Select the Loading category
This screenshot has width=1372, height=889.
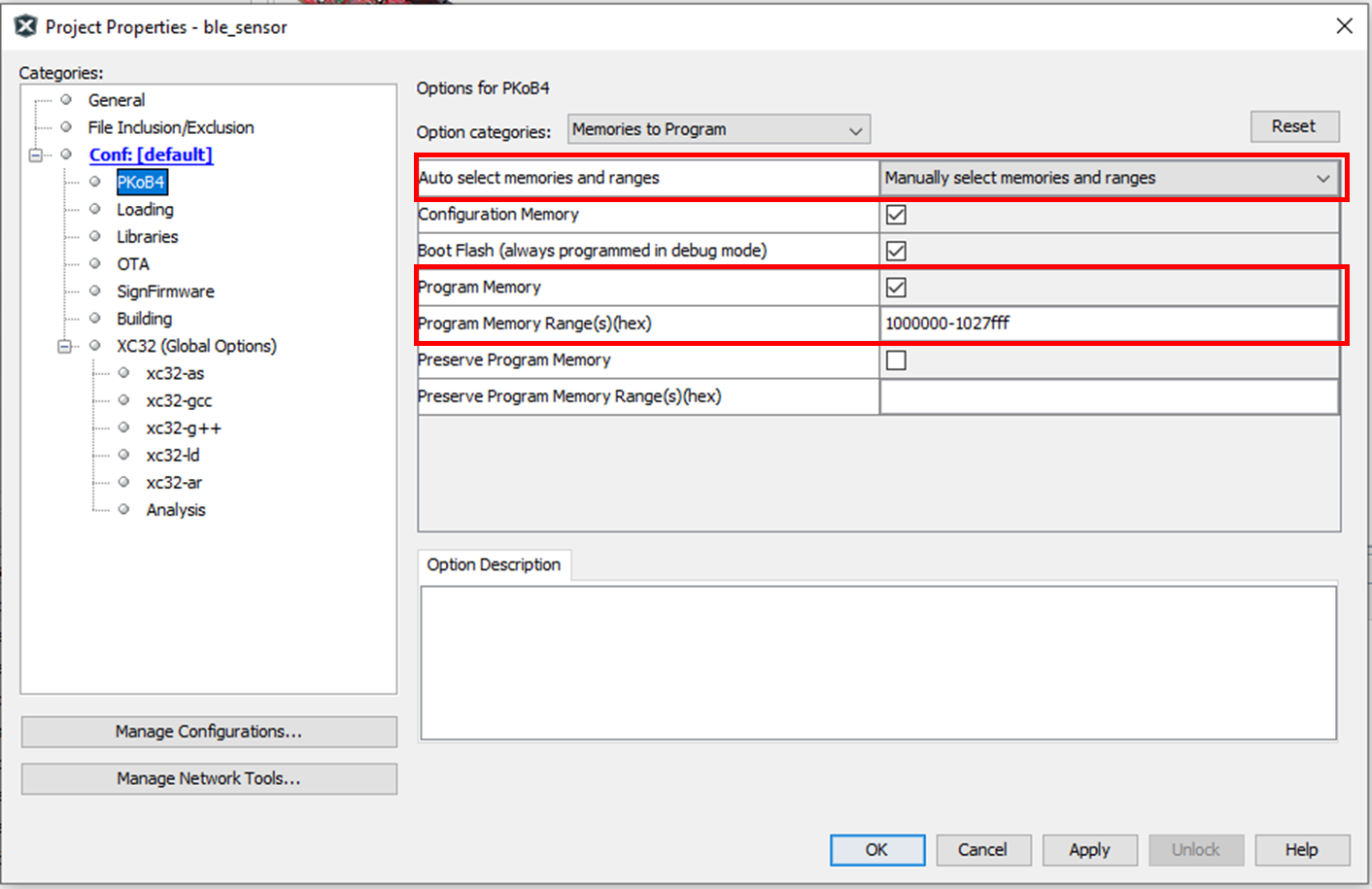[x=145, y=209]
